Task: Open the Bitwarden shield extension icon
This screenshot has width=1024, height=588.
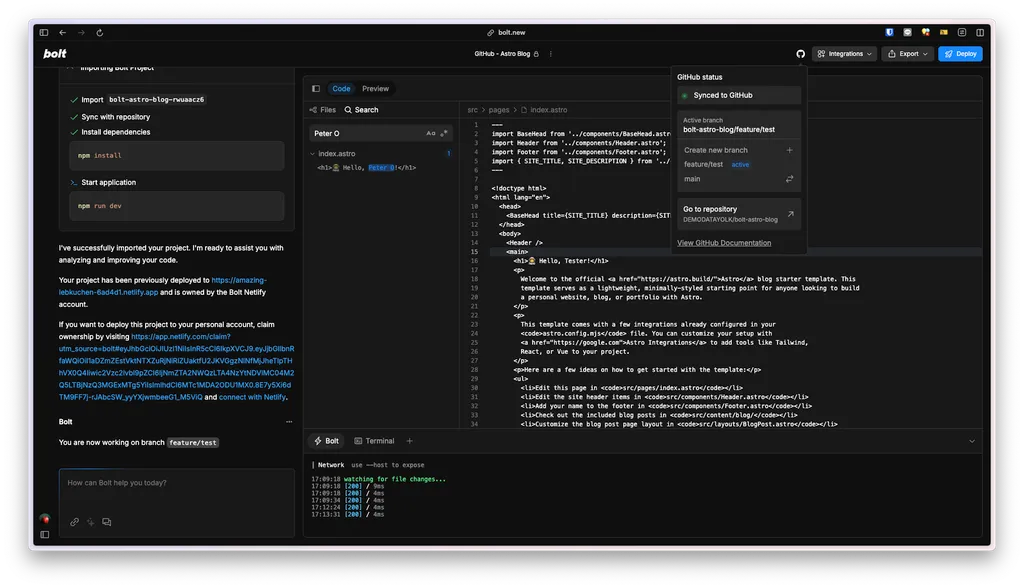Action: tap(889, 32)
